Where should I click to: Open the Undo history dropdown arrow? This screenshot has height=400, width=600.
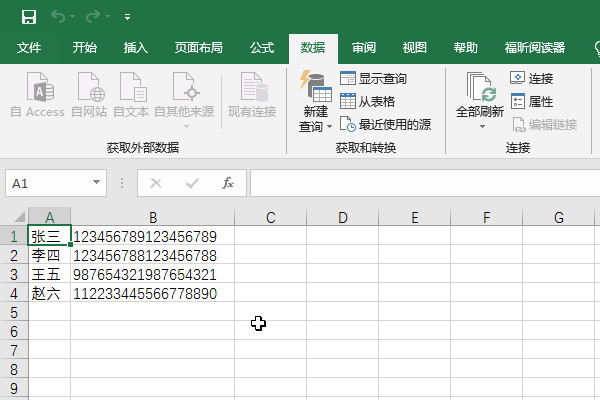tap(73, 17)
